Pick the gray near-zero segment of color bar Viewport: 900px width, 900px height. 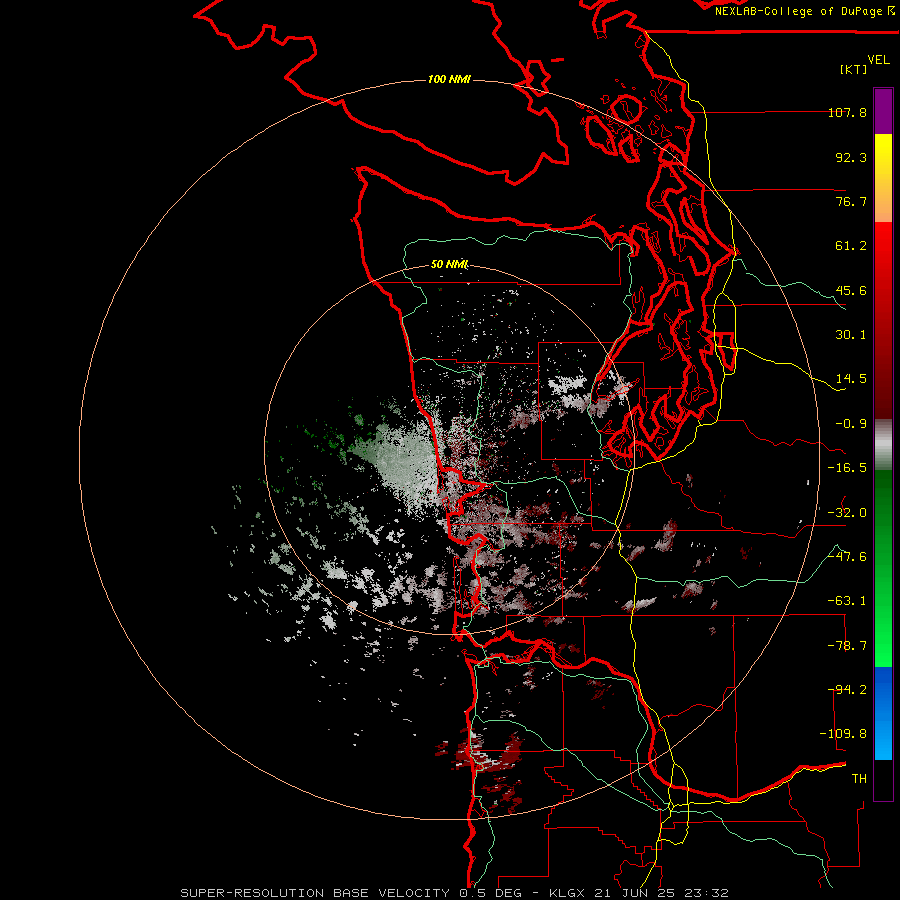coord(883,445)
